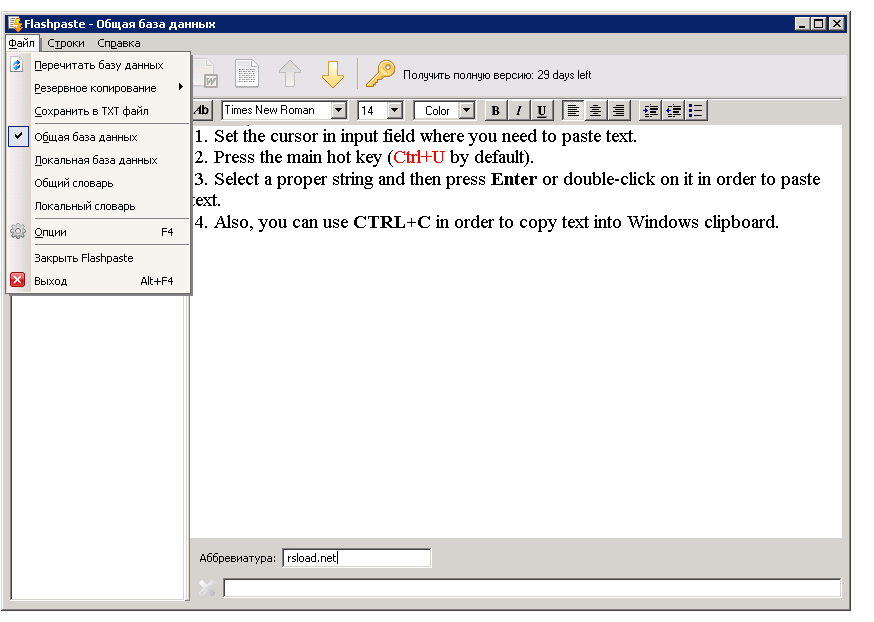Move string down with yellow arrow
The width and height of the screenshot is (874, 622).
click(333, 74)
